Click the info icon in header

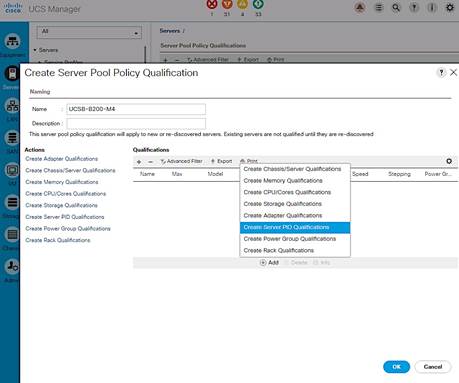point(432,8)
